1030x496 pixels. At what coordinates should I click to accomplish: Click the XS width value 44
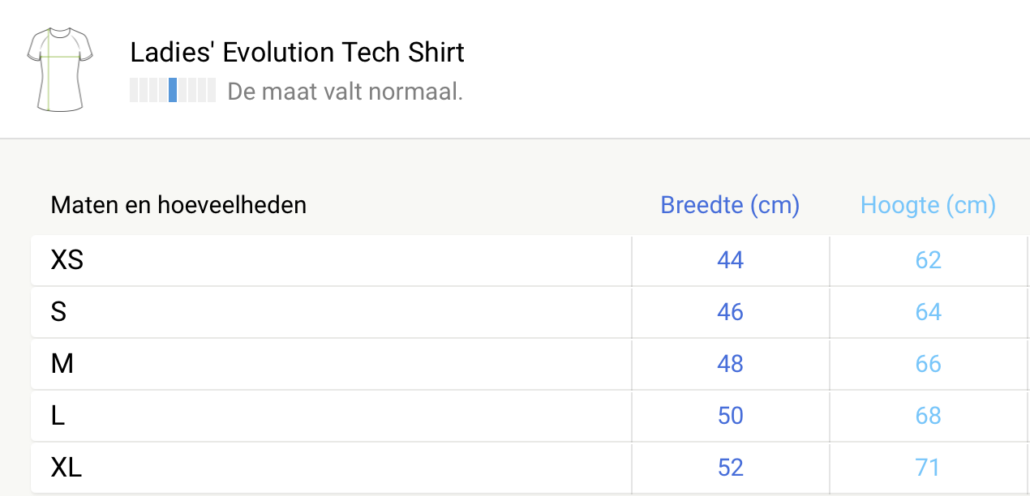pos(730,261)
